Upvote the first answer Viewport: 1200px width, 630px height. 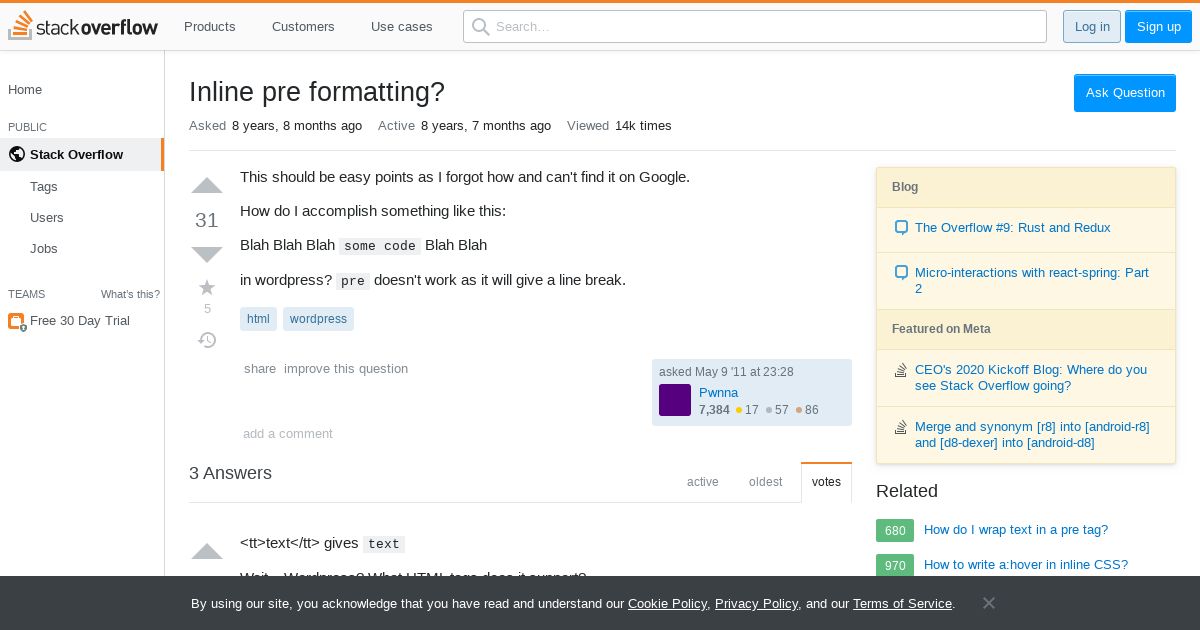207,551
